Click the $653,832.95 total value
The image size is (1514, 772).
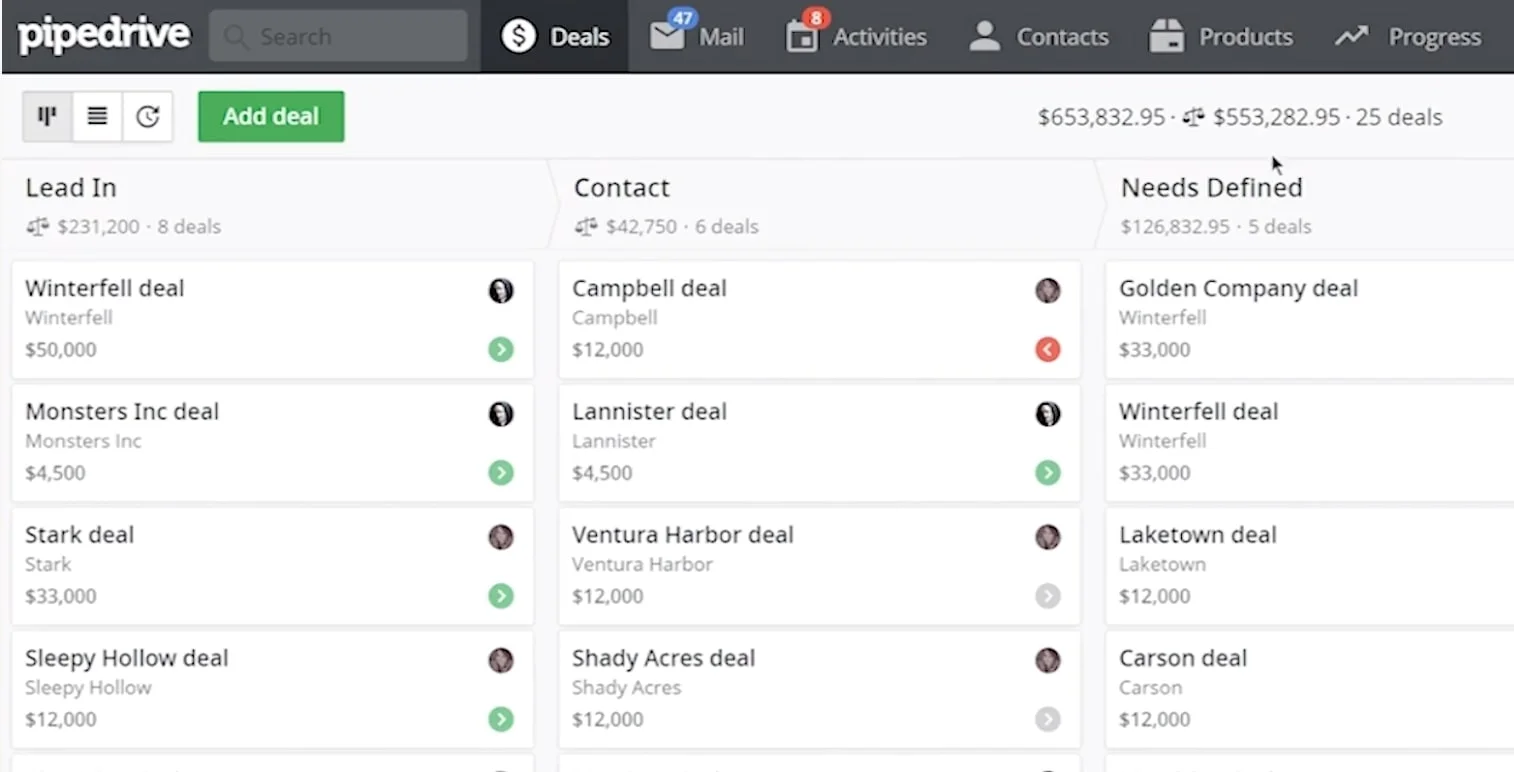(x=1101, y=117)
